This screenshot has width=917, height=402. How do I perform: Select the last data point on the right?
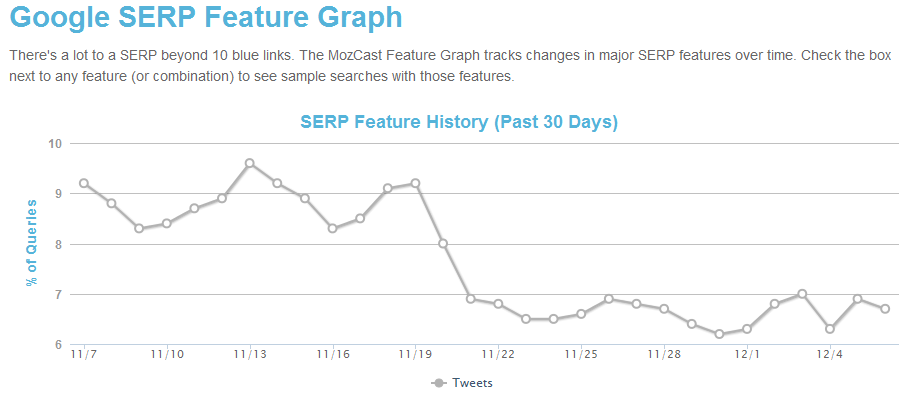(x=885, y=309)
